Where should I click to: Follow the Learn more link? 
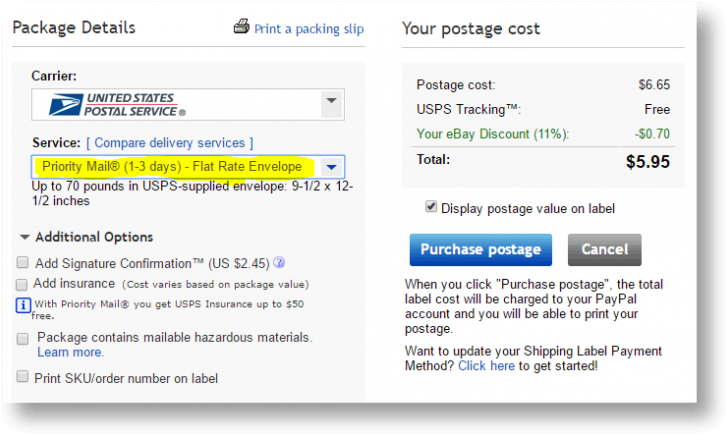click(x=70, y=352)
